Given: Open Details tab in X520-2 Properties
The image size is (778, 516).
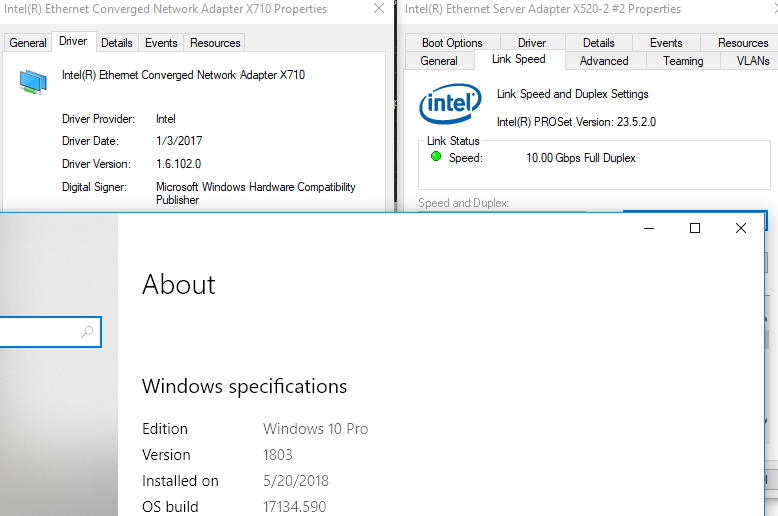Looking at the screenshot, I should [598, 43].
